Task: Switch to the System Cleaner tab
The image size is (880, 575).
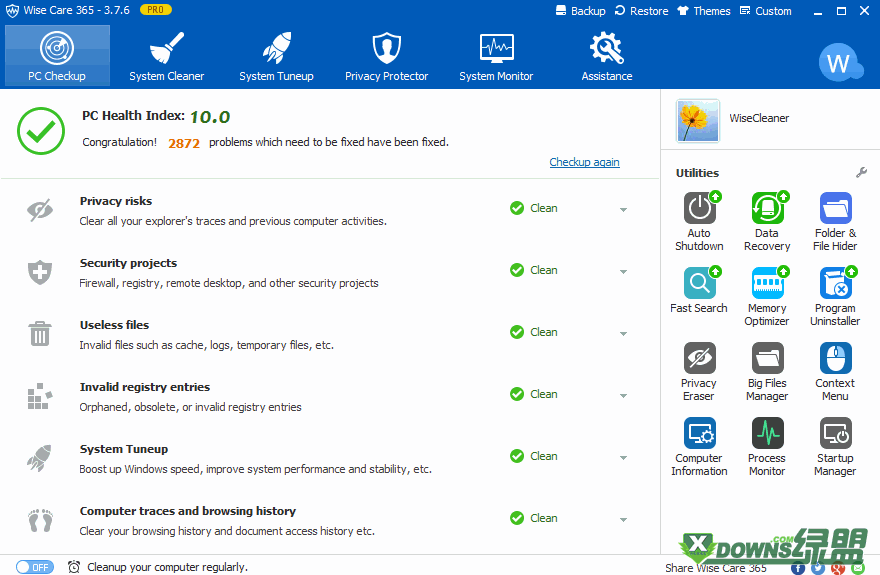Action: tap(167, 56)
